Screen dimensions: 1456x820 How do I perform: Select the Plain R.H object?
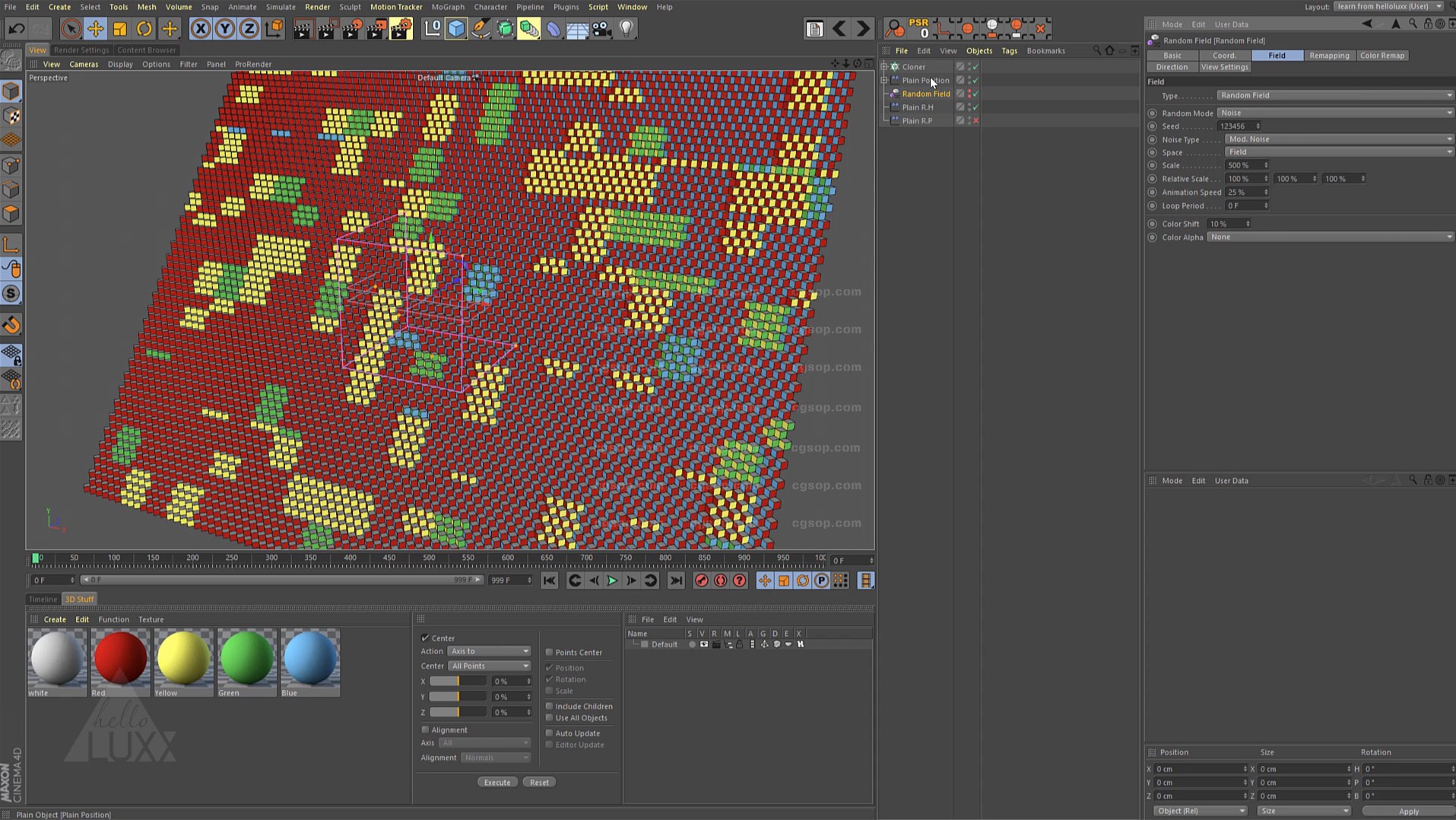(x=918, y=107)
